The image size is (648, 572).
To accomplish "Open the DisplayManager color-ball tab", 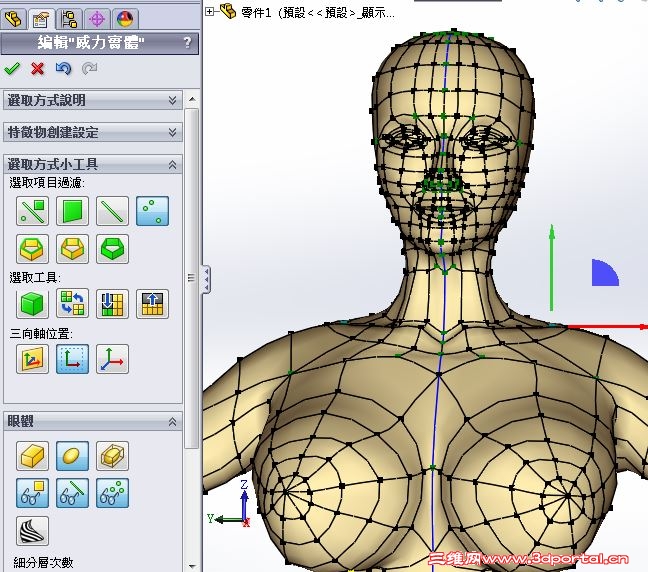I will (125, 19).
